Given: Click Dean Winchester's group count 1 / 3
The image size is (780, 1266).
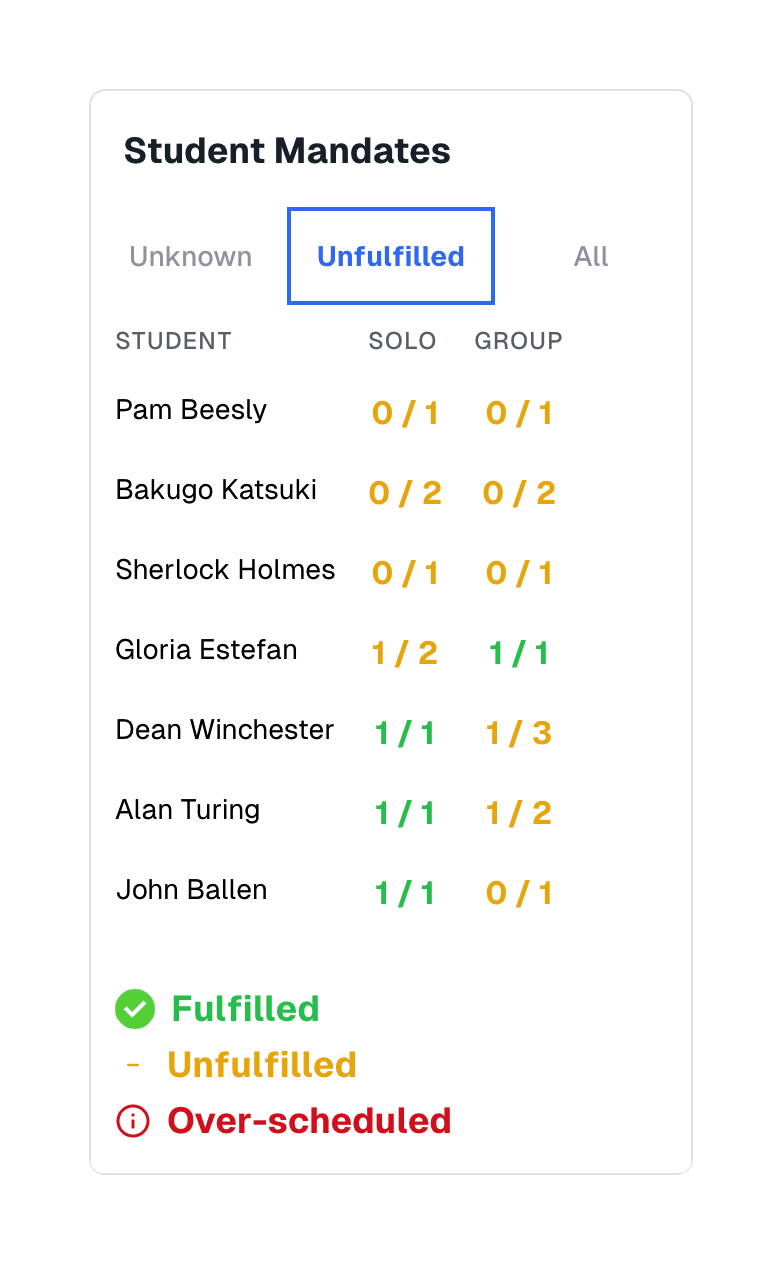Looking at the screenshot, I should coord(519,733).
